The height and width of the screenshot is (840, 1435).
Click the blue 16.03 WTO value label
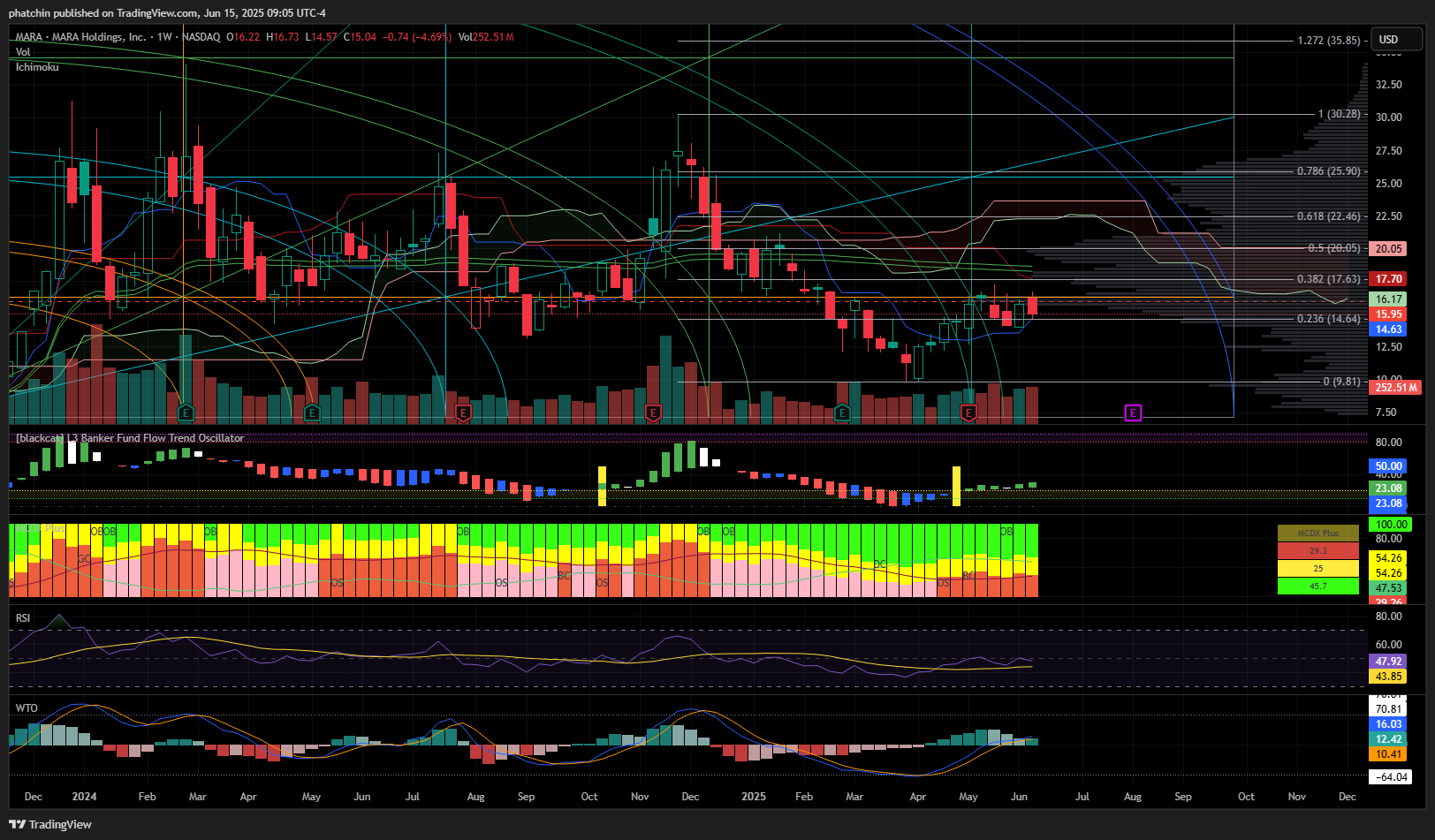tap(1389, 724)
